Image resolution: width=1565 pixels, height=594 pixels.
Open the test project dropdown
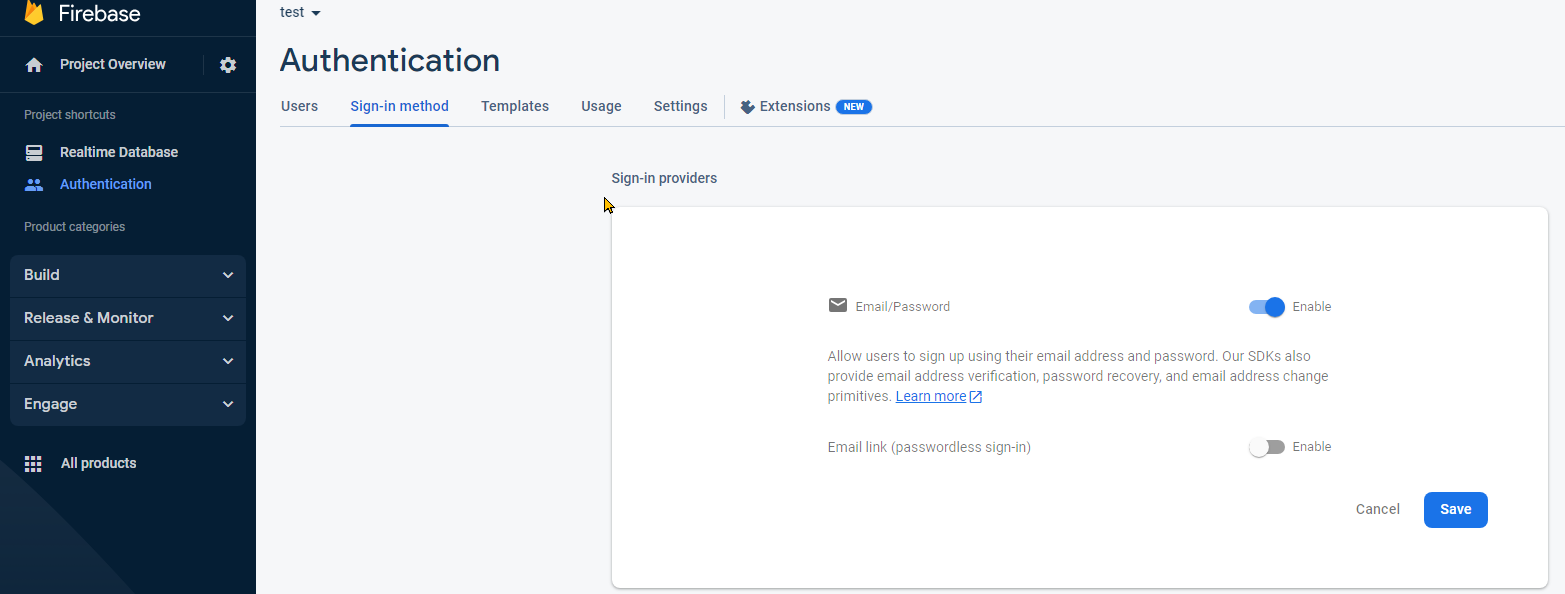coord(300,13)
